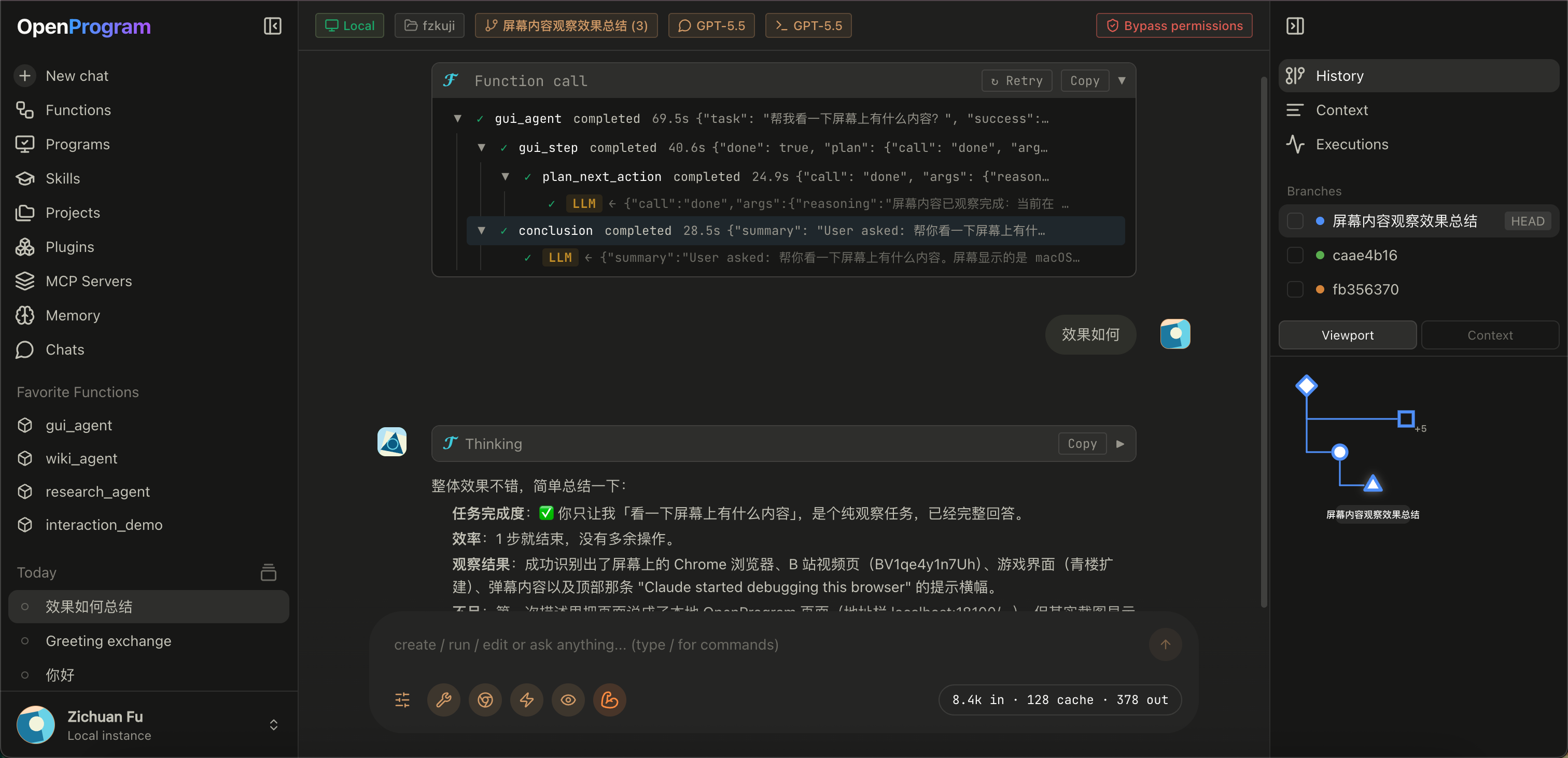The width and height of the screenshot is (1568, 758).
Task: Click the assistant avatar beside Thinking
Action: [x=391, y=441]
